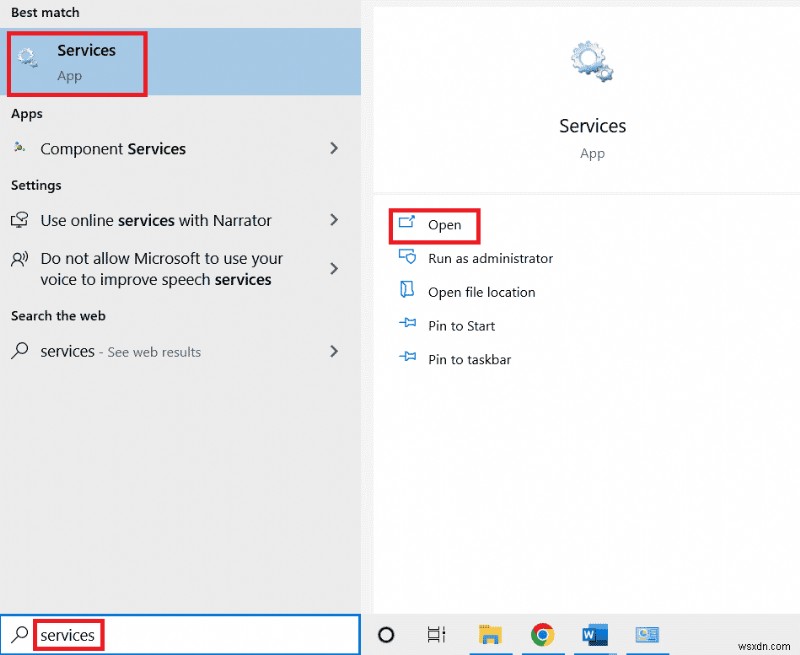The image size is (800, 655).
Task: Expand the services web results chevron
Action: [x=334, y=351]
